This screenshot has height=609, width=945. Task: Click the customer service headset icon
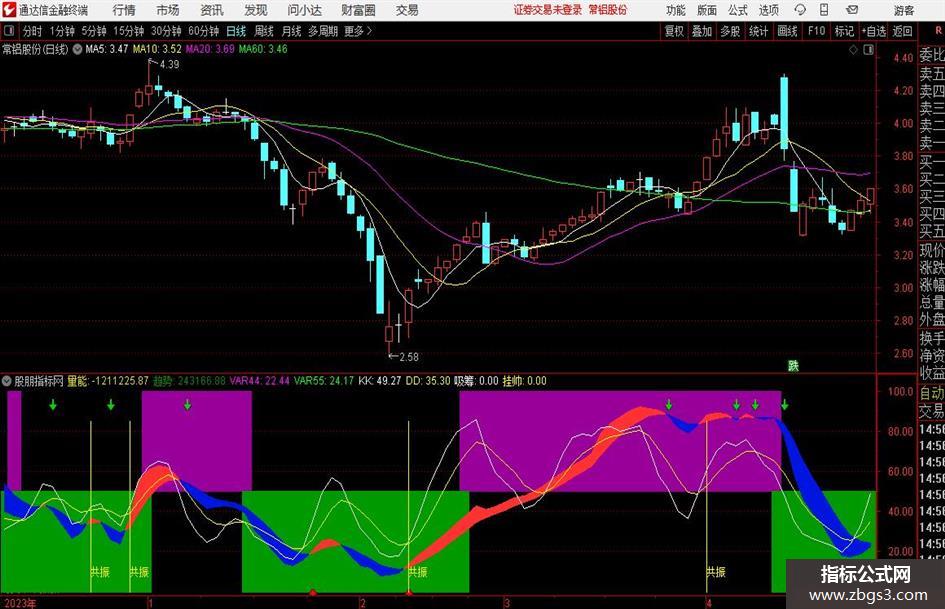point(800,10)
